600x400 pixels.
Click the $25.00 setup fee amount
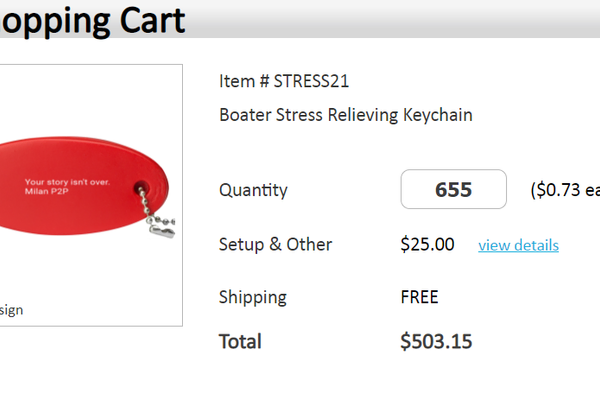[x=427, y=244]
